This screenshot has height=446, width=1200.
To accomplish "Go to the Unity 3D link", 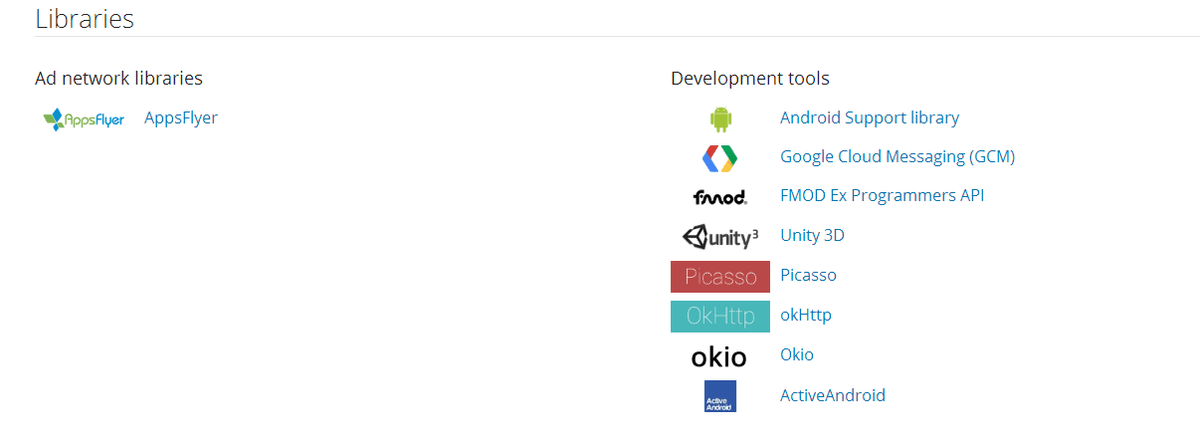I will pos(812,236).
